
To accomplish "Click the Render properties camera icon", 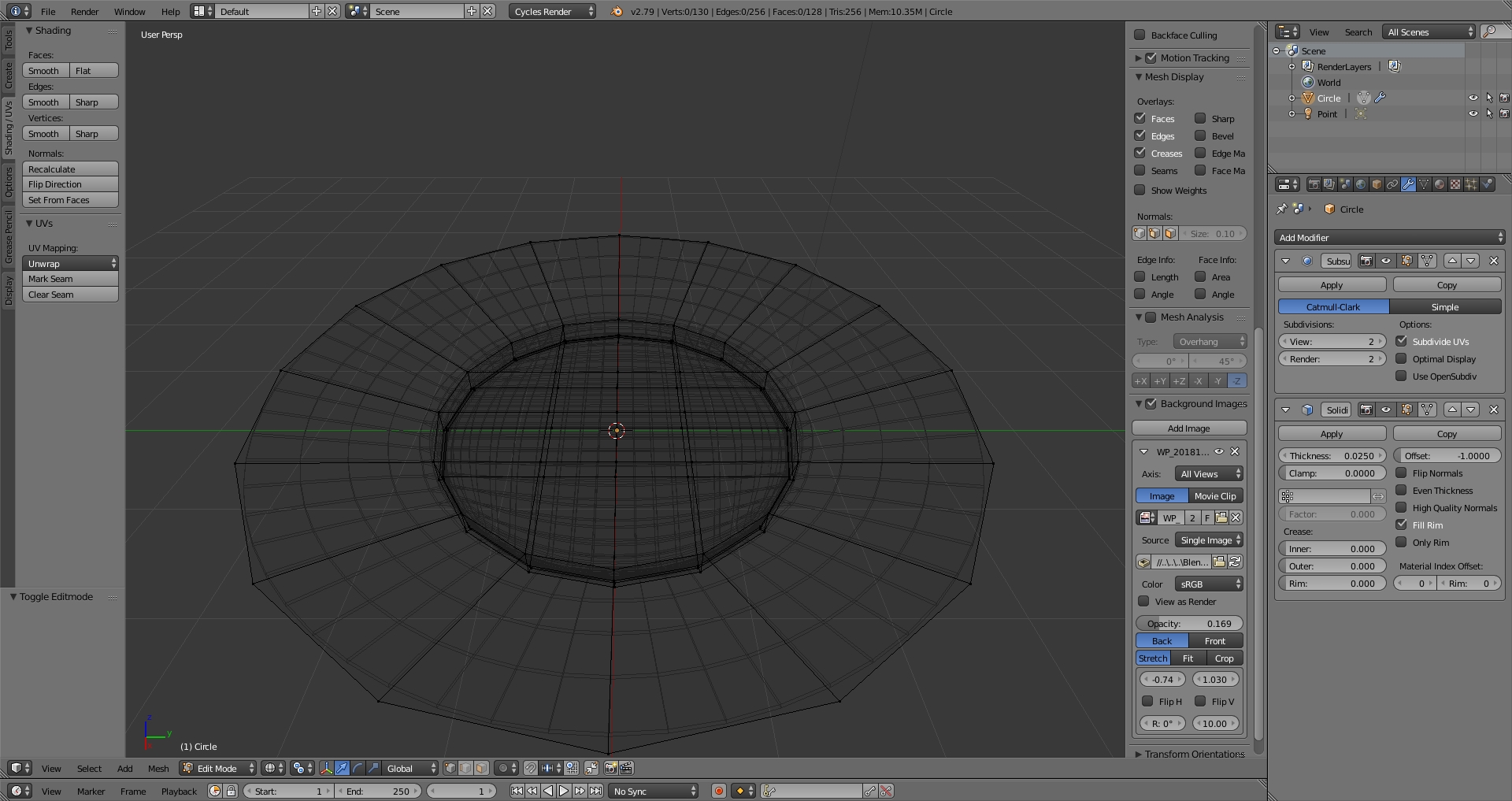I will coord(1314,184).
